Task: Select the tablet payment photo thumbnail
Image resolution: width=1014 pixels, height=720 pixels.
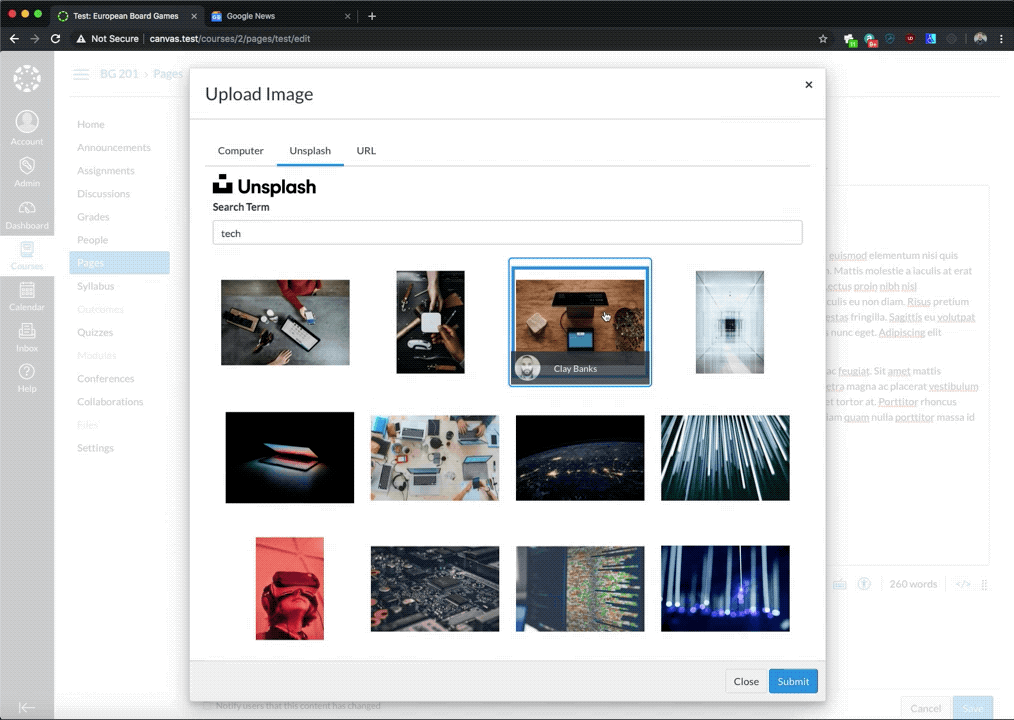Action: (x=285, y=322)
